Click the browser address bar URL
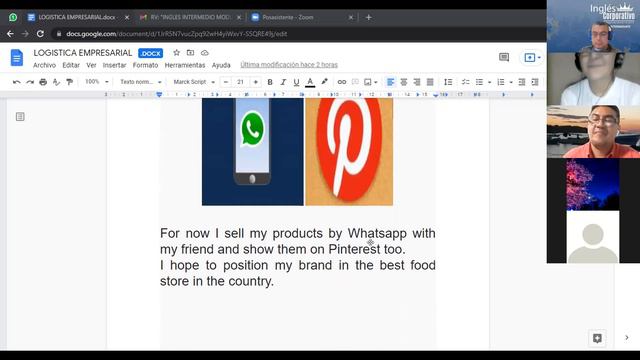The height and width of the screenshot is (360, 640). [176, 34]
